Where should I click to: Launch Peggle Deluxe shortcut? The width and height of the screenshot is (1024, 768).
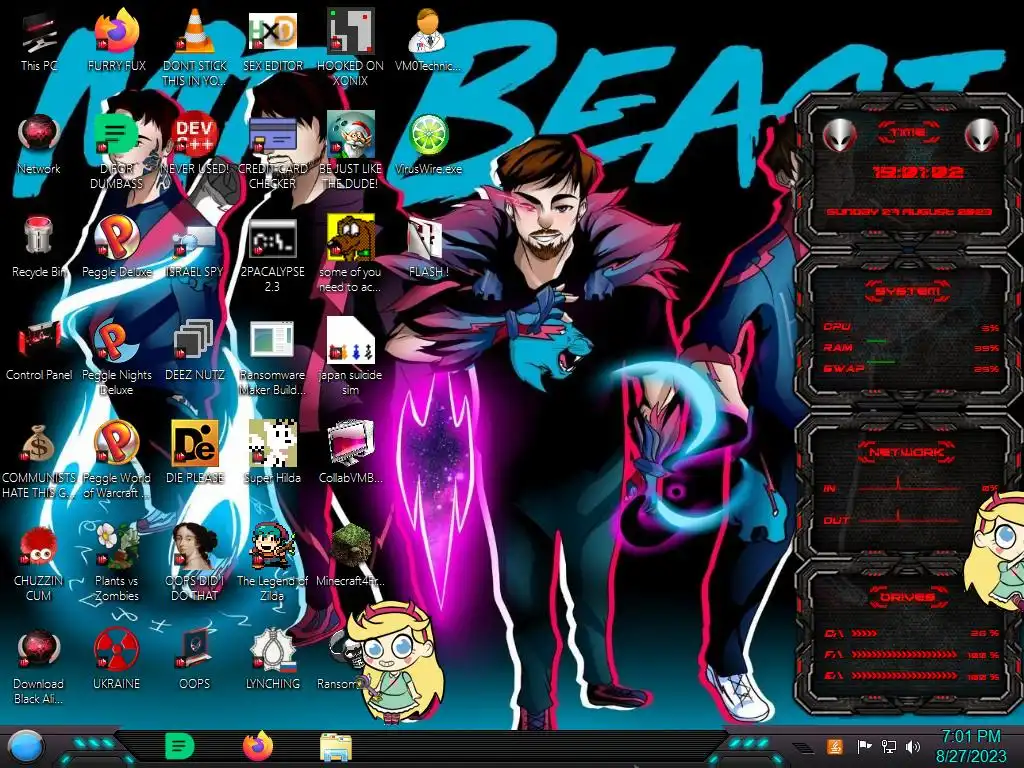[x=117, y=247]
